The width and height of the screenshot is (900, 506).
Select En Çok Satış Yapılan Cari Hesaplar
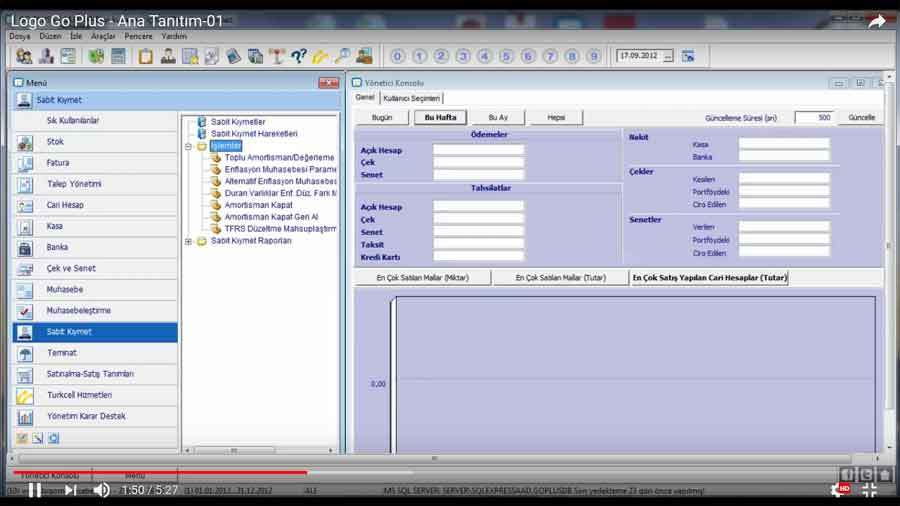pos(709,278)
